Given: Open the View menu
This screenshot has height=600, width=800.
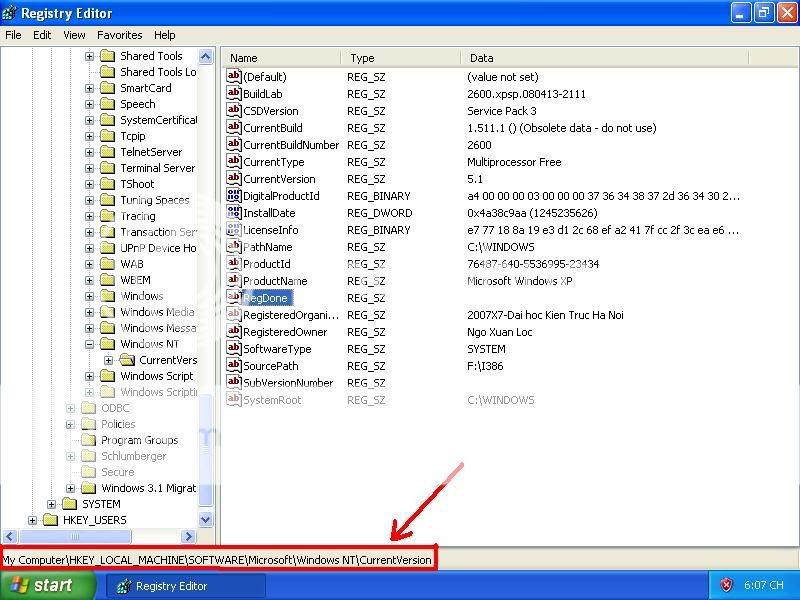Looking at the screenshot, I should click(x=74, y=35).
